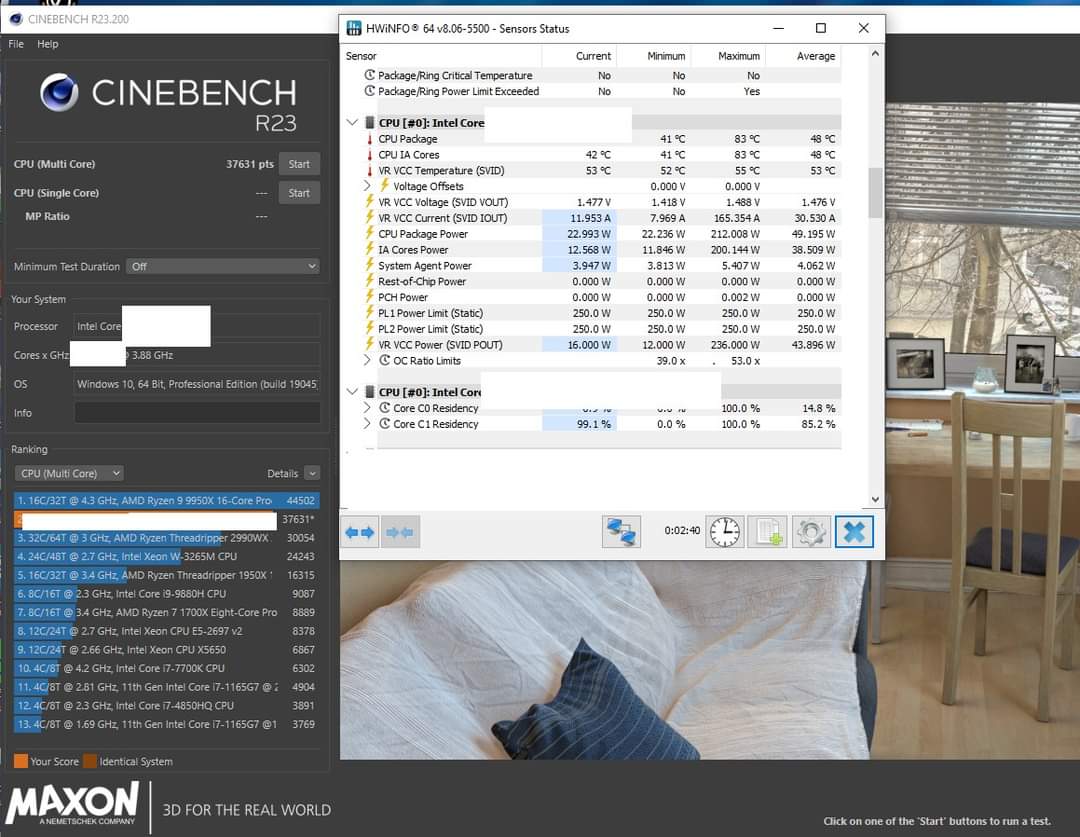Collapse the first CPU [#0] Intel Core group
1080x837 pixels.
[352, 123]
